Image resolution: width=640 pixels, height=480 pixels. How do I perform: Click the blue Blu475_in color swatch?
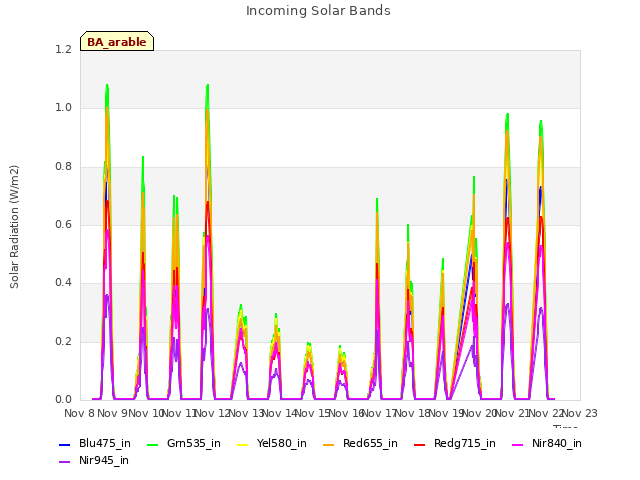point(64,444)
